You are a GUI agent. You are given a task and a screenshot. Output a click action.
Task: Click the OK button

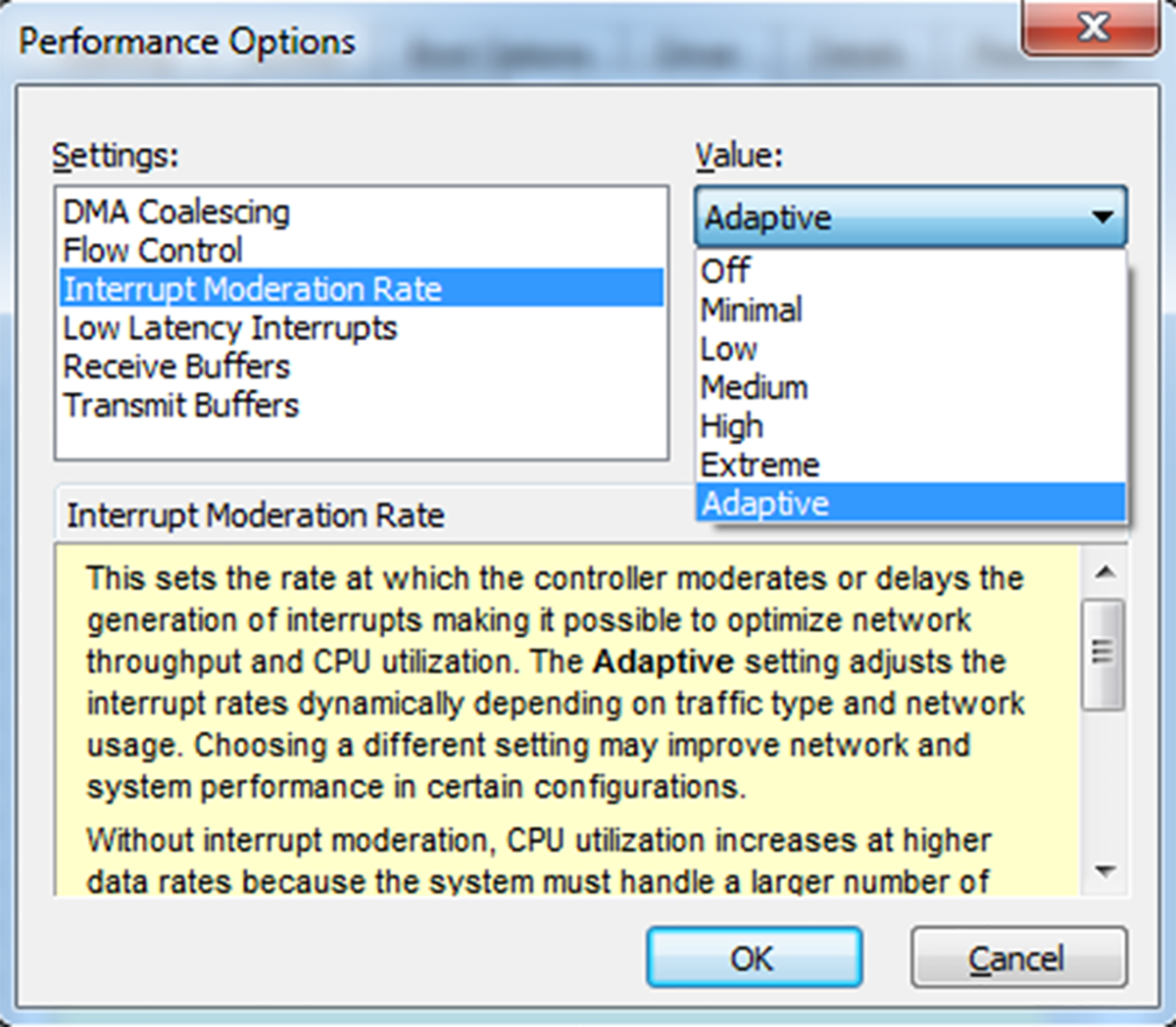pos(754,957)
